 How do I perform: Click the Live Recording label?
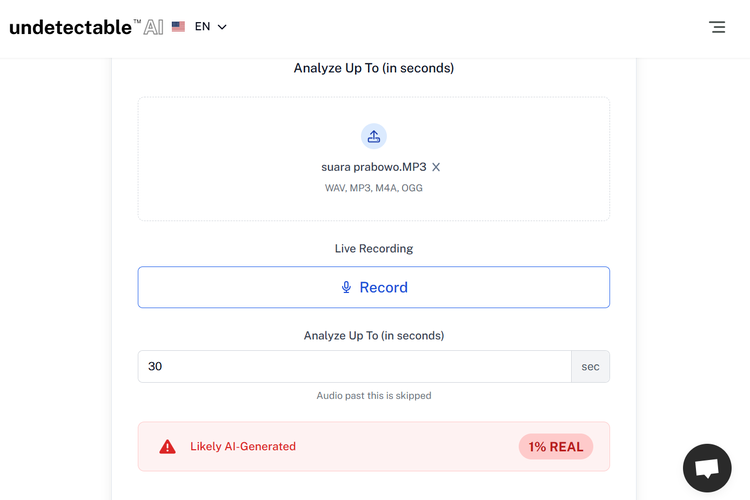[373, 248]
